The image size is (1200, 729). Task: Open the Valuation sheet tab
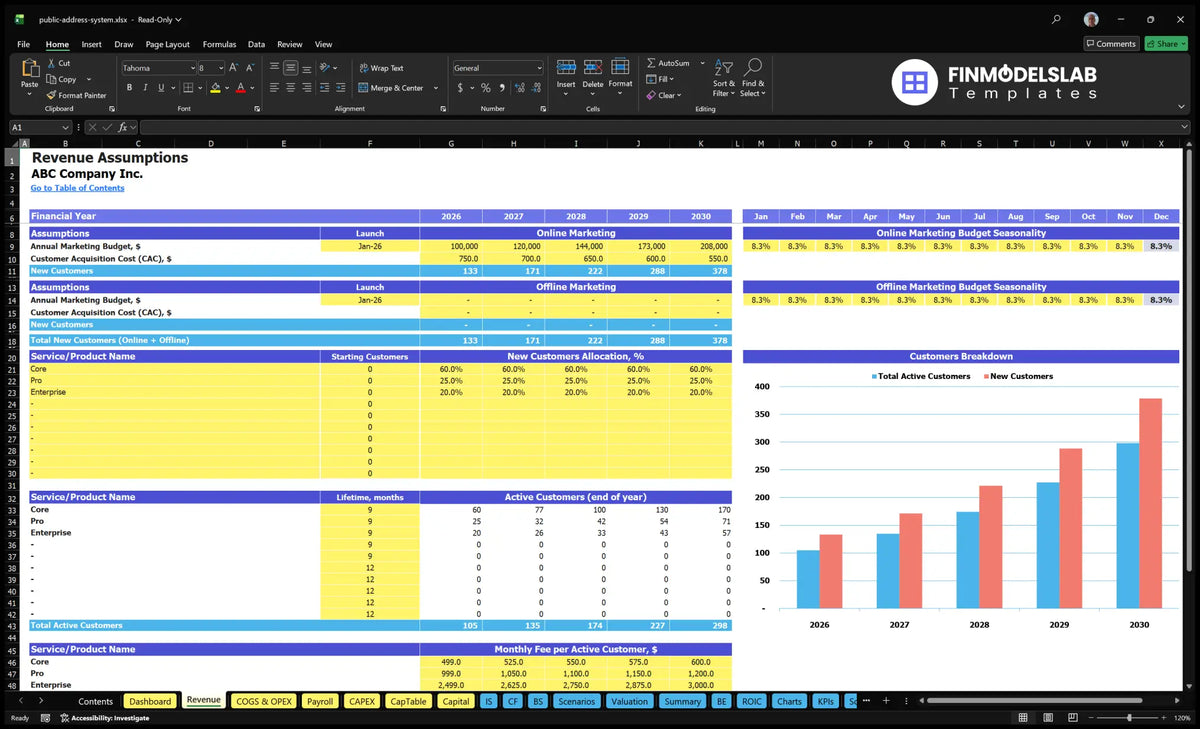[629, 701]
